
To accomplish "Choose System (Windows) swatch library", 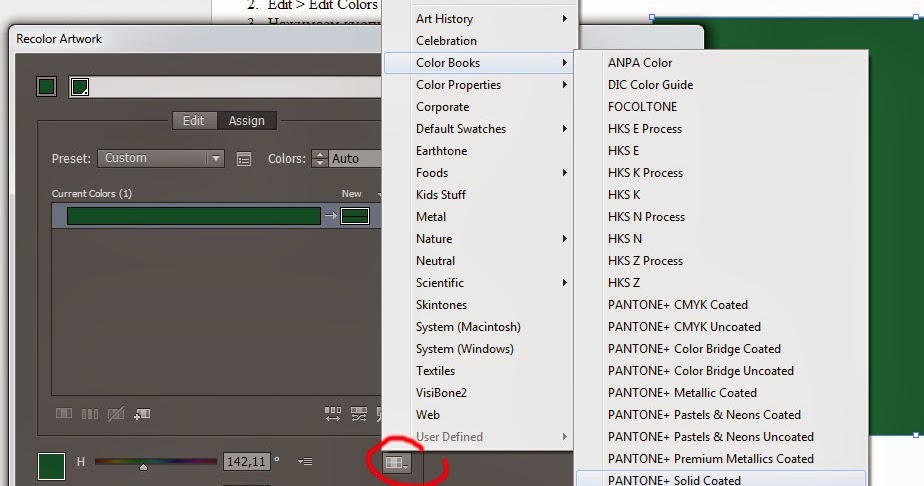I will pos(478,349).
